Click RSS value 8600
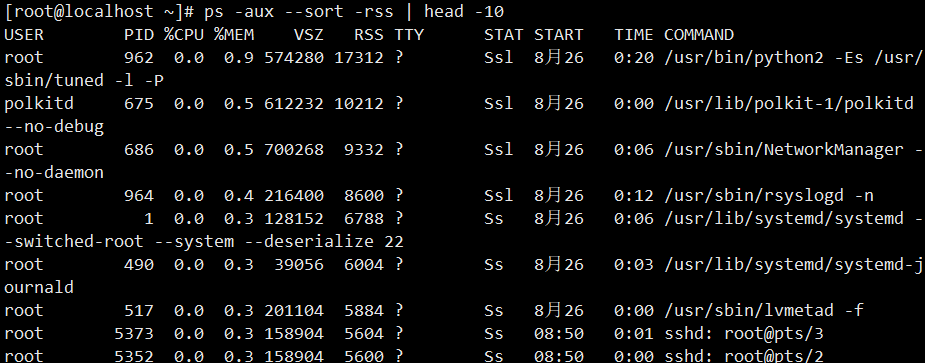 (x=365, y=195)
